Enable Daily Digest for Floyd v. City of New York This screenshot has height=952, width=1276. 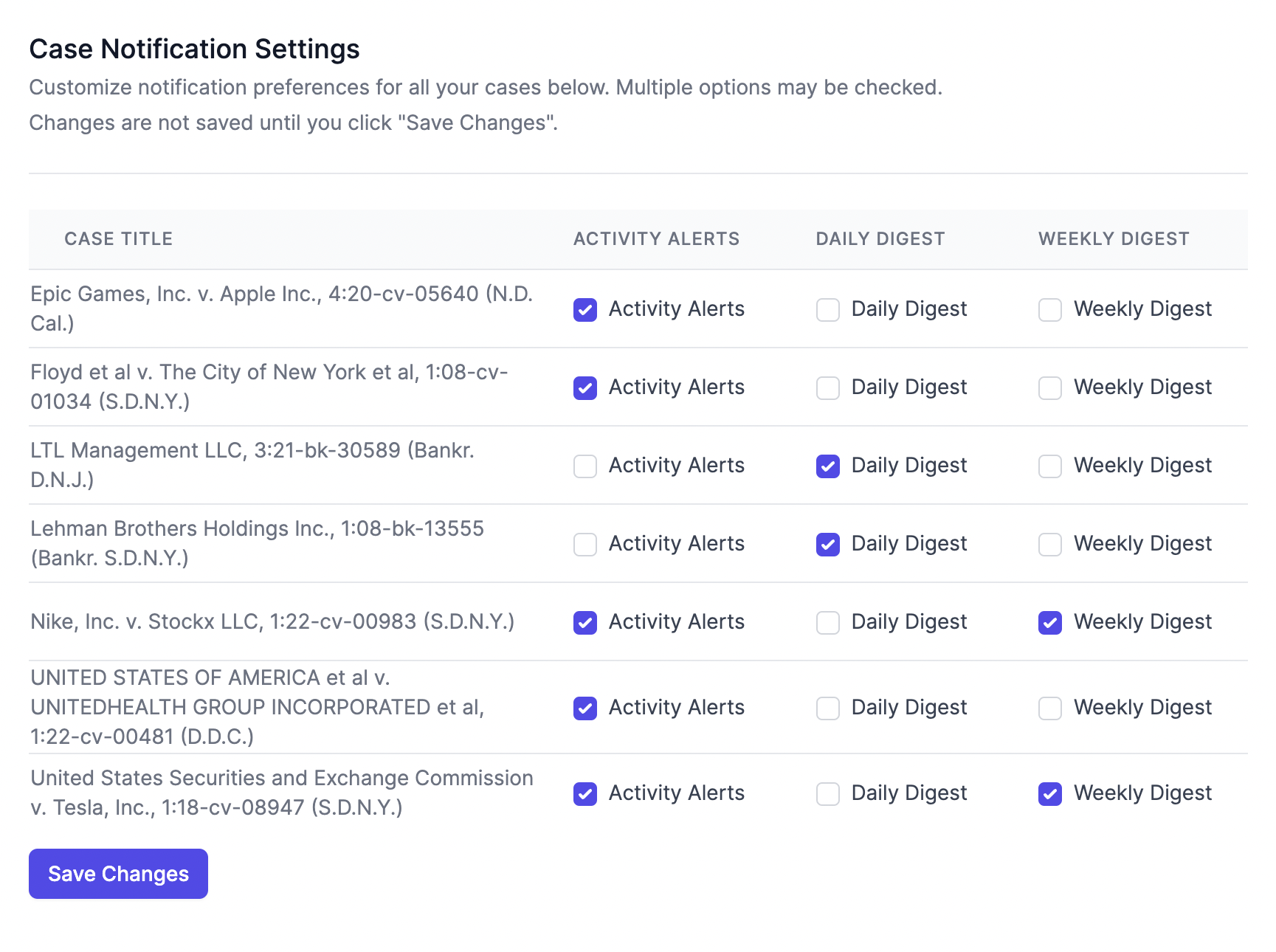828,388
